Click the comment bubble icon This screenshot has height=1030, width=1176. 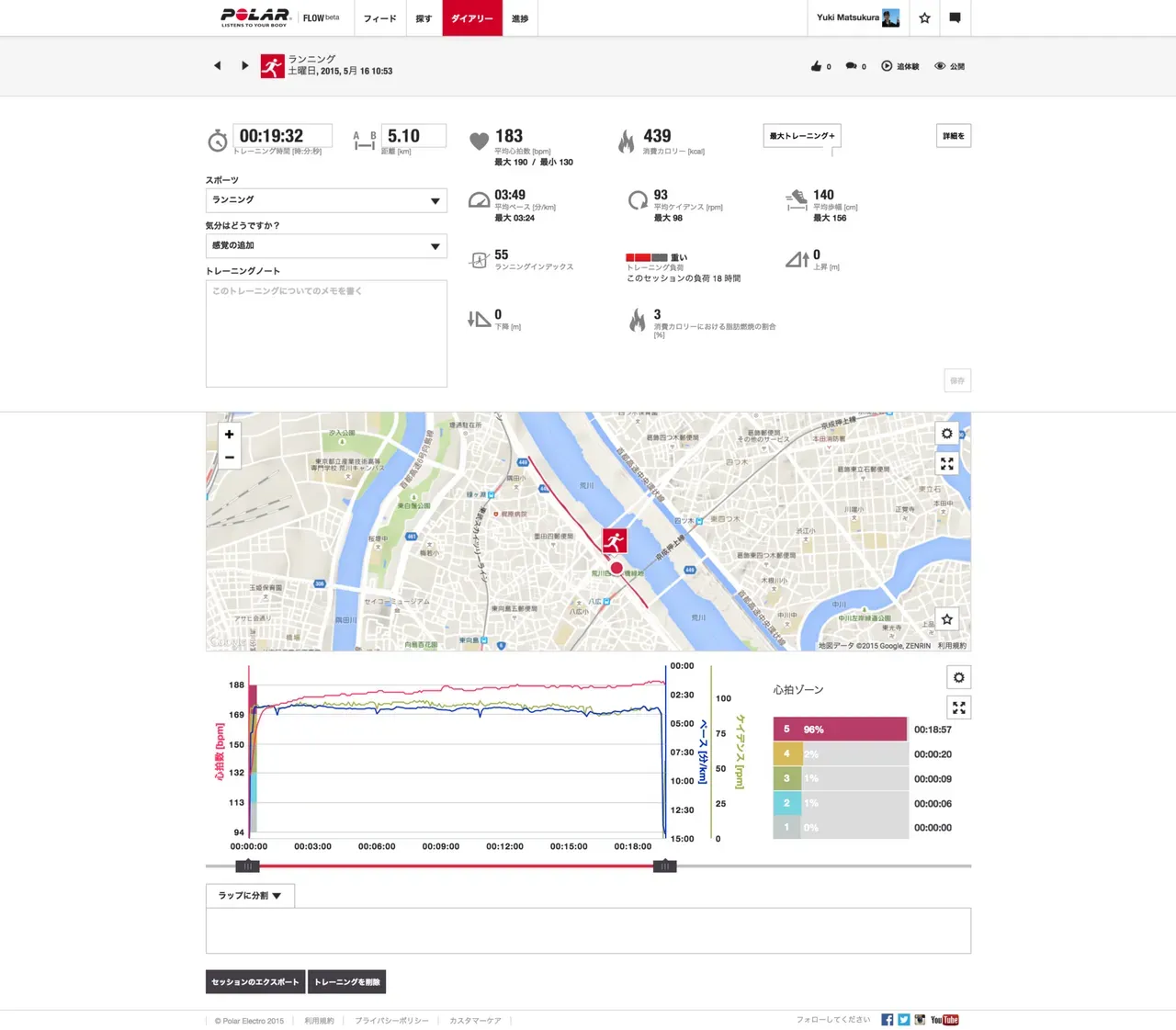pos(851,65)
